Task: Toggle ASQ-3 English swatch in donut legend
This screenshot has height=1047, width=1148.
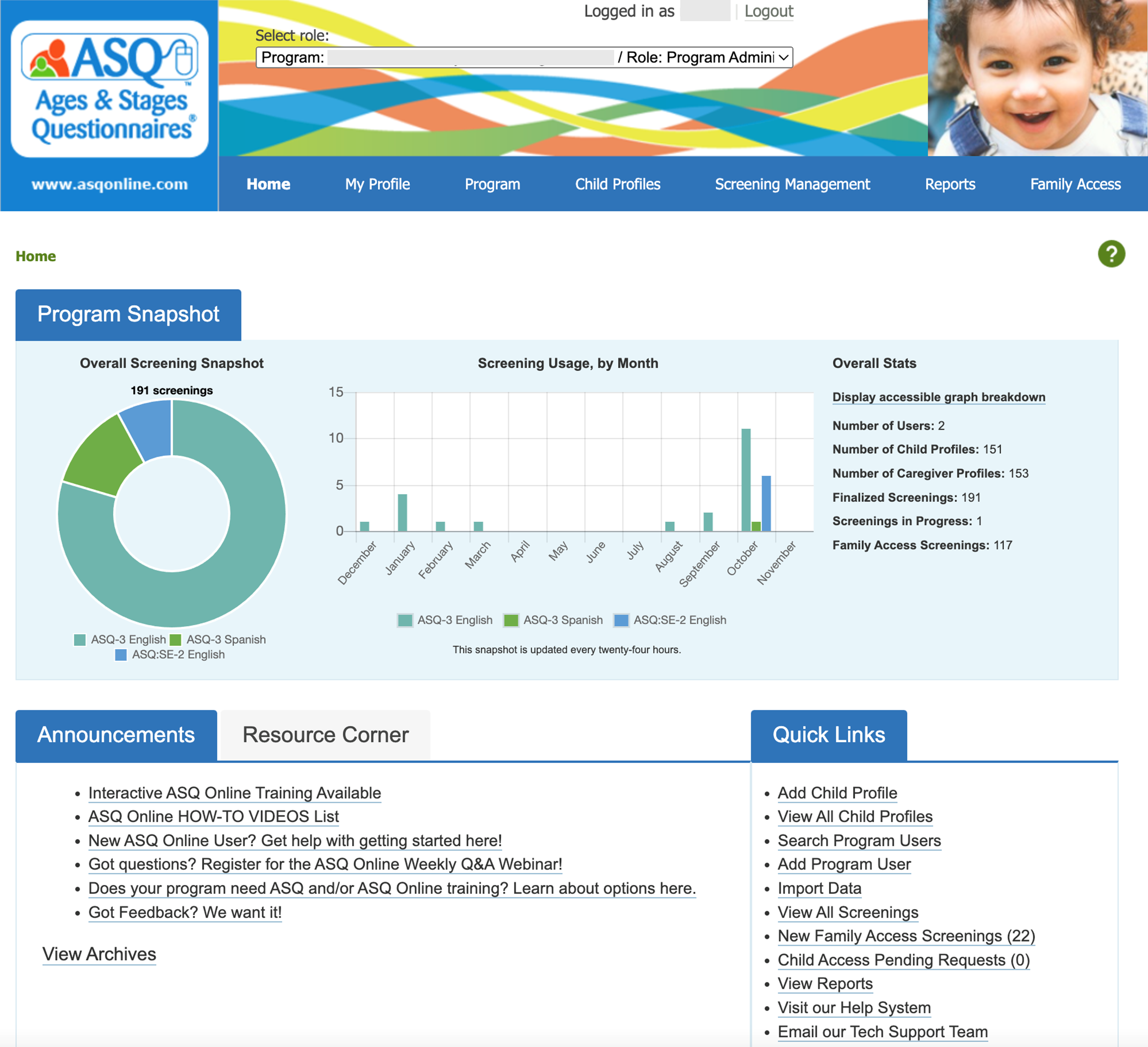Action: (x=80, y=640)
